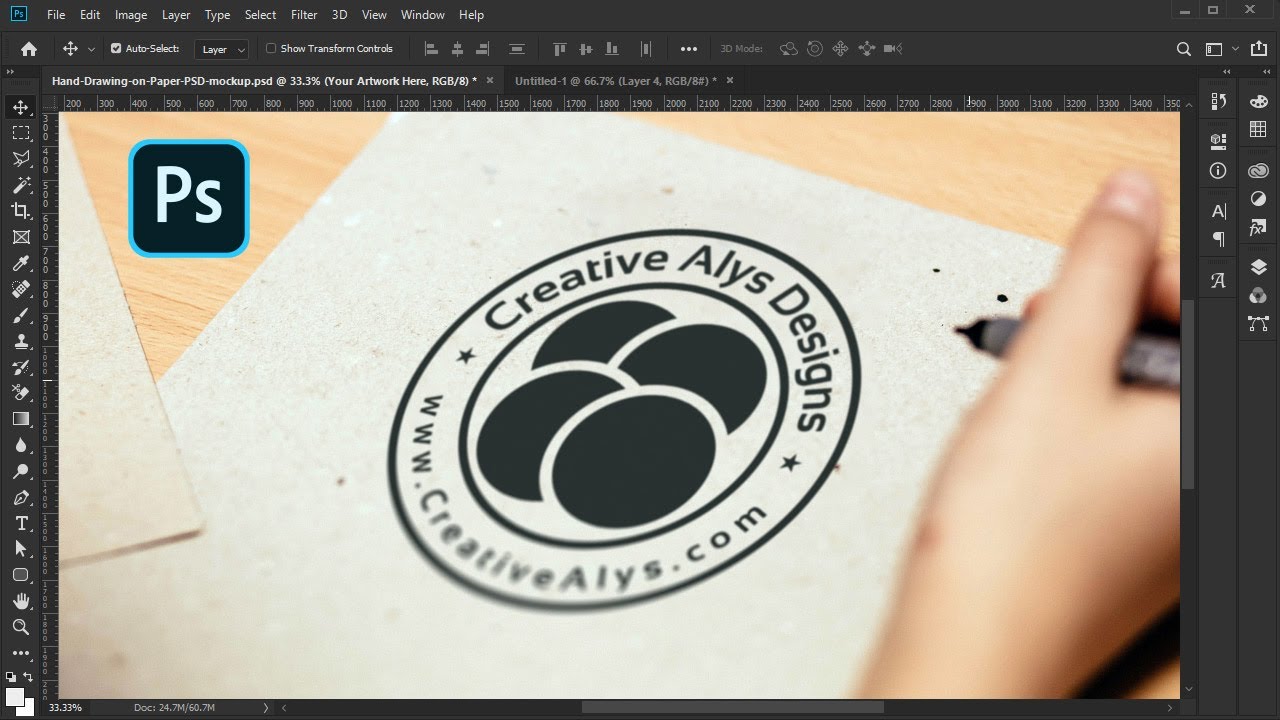This screenshot has height=720, width=1280.
Task: Select the History Brush tool
Action: pos(20,367)
